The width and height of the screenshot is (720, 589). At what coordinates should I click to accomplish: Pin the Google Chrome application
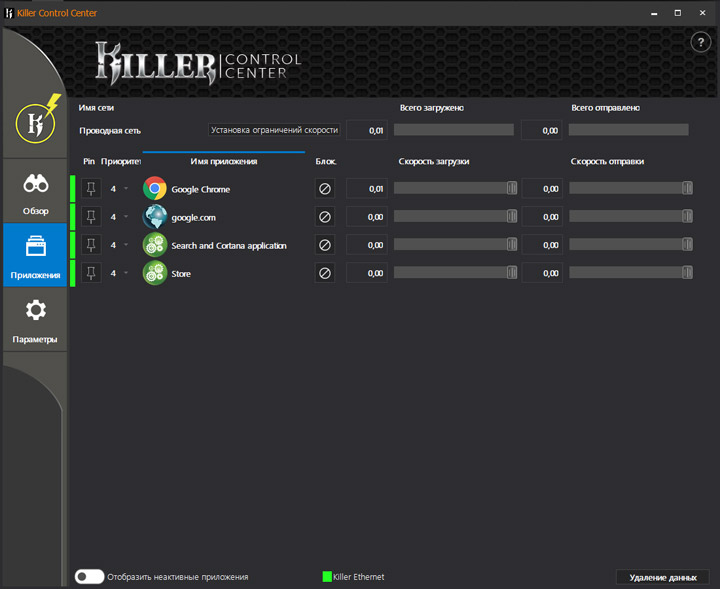point(91,189)
